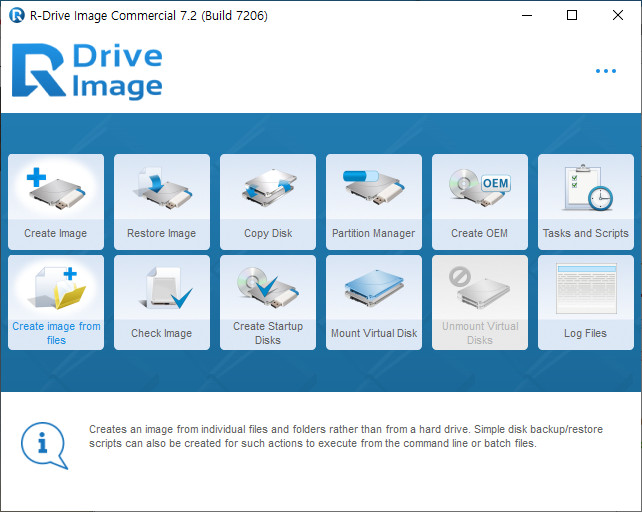
Task: Click the title text "R-Drive Image Commercial 7.2 (Build 7206)"
Action: 149,16
